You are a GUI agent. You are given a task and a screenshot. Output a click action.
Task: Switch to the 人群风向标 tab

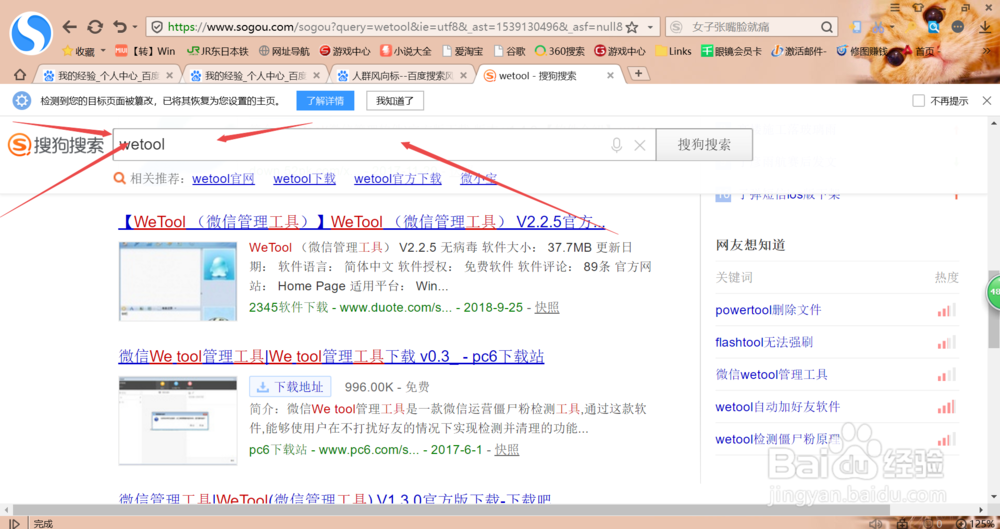coord(404,76)
